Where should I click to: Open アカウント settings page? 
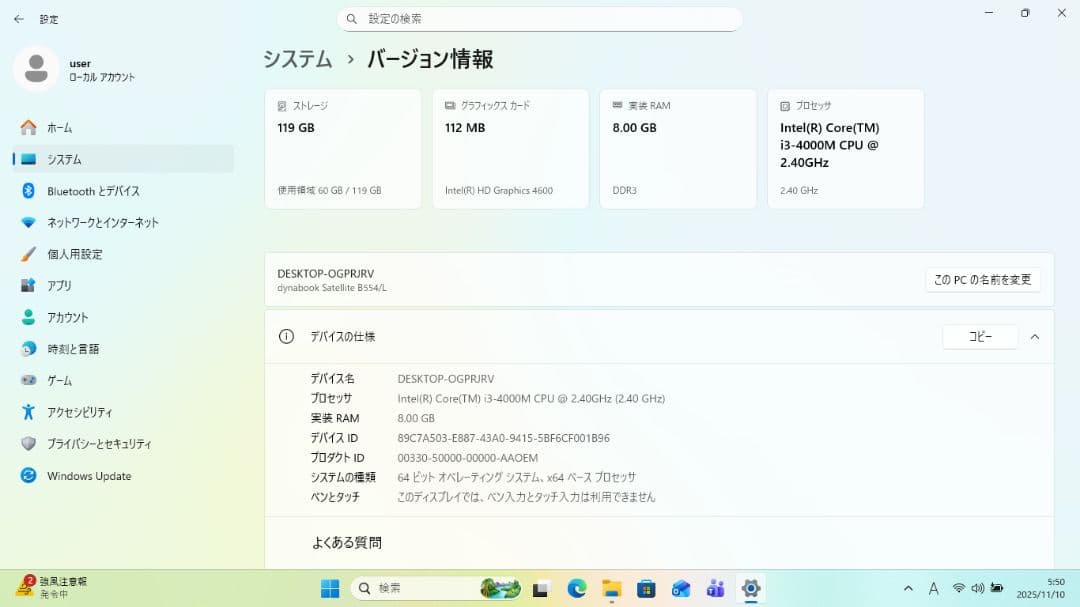pos(67,317)
